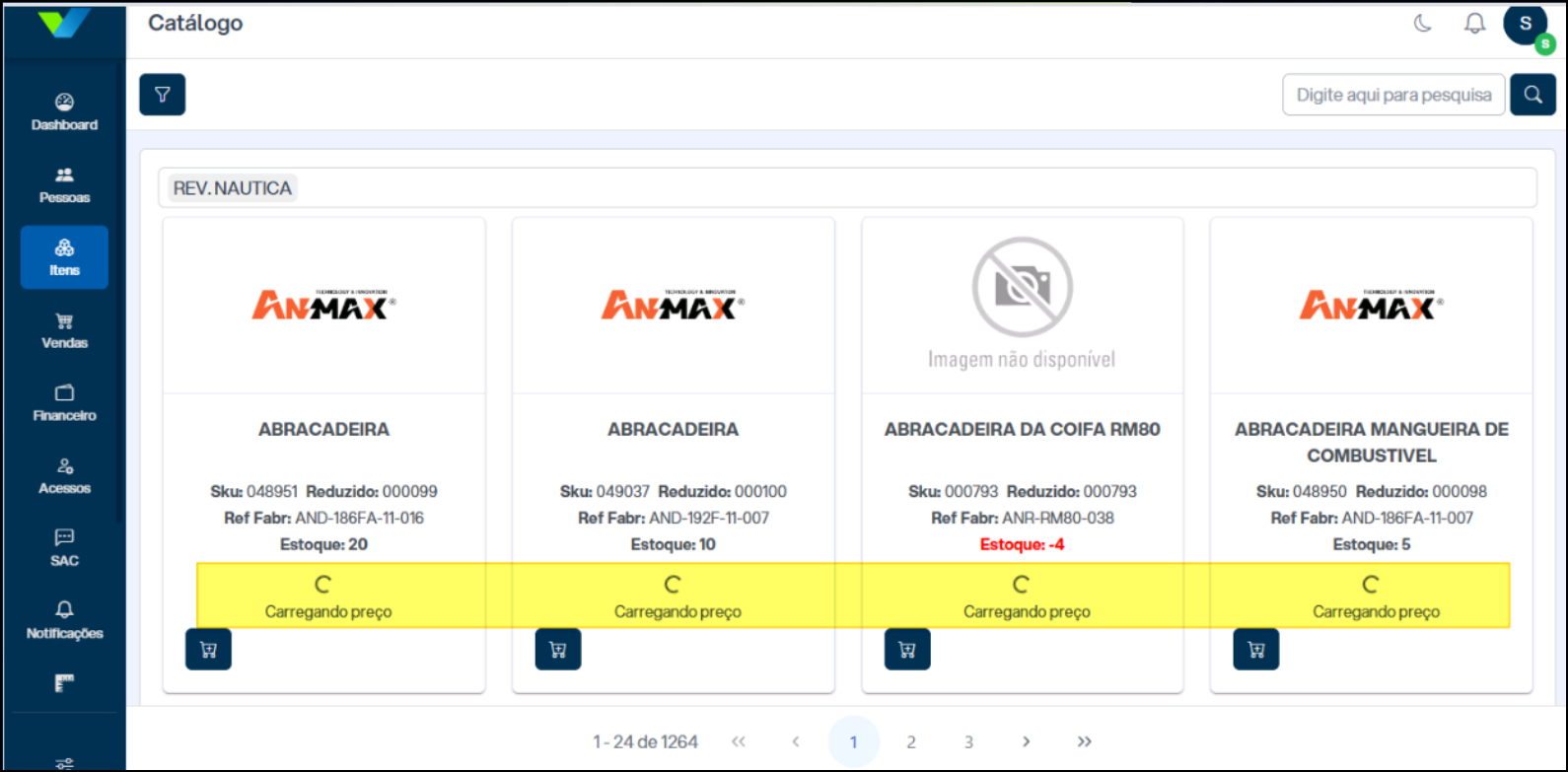1568x772 pixels.
Task: Click Ref Fabr AND-186FA-11-007
Action: [x=1372, y=518]
